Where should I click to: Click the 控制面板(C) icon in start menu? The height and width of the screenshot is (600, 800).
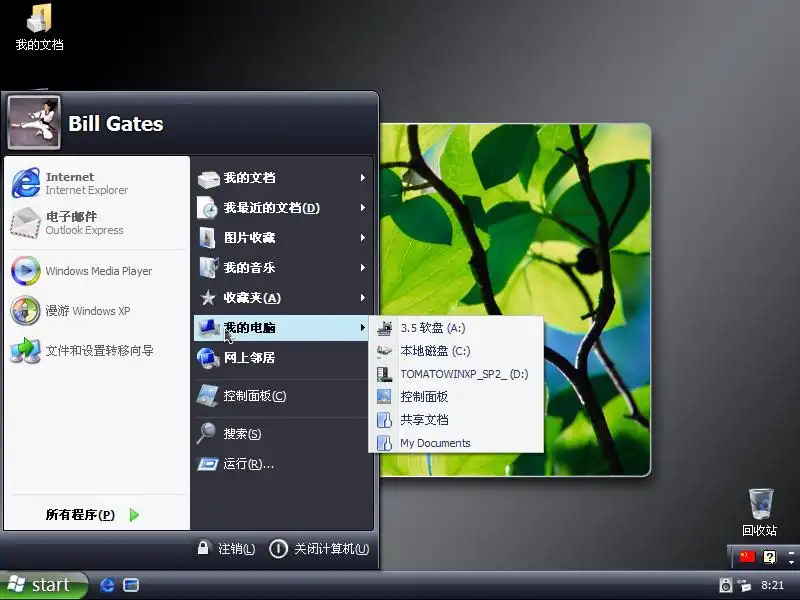pos(208,396)
